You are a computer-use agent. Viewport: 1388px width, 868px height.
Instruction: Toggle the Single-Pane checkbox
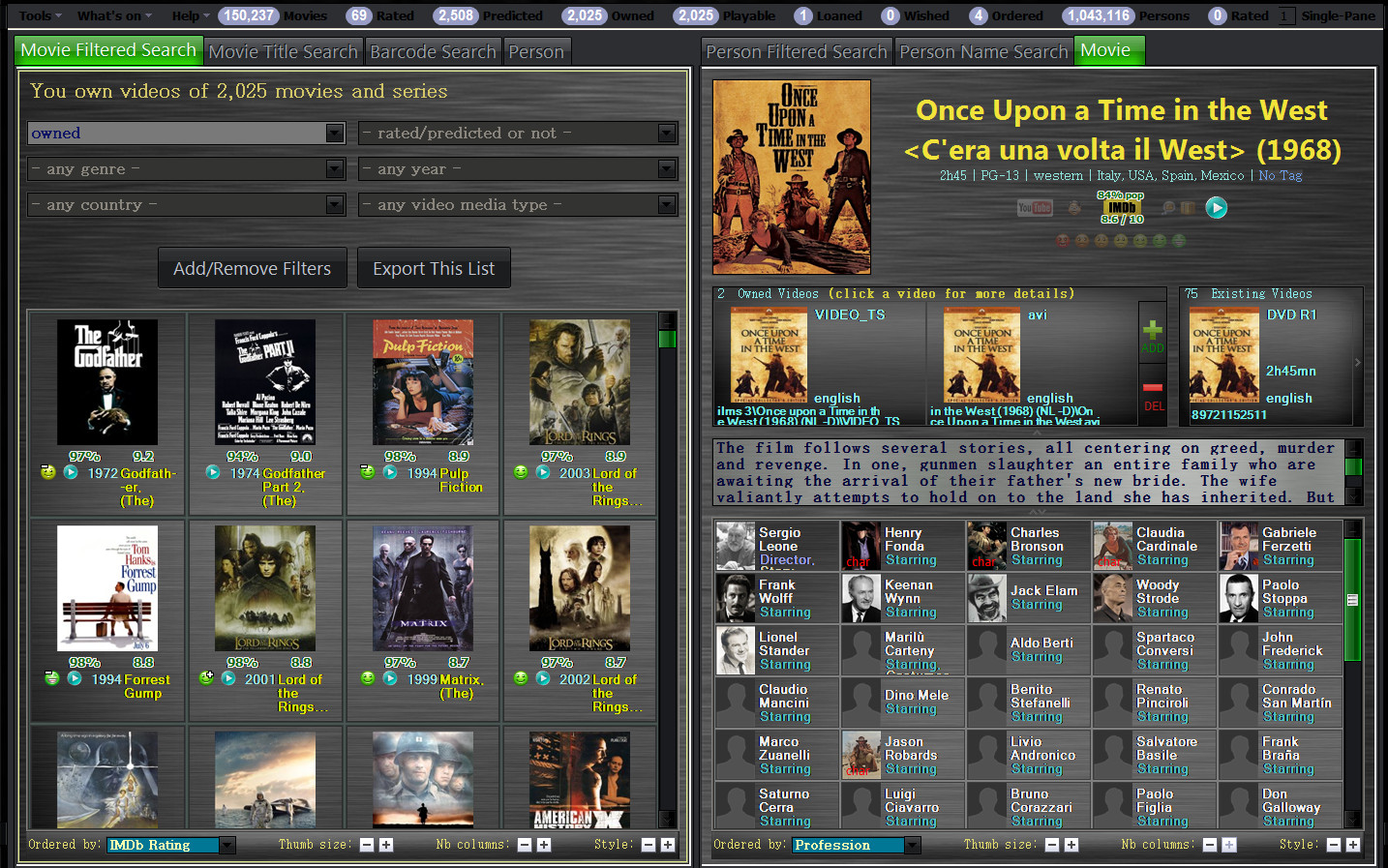click(x=1285, y=15)
